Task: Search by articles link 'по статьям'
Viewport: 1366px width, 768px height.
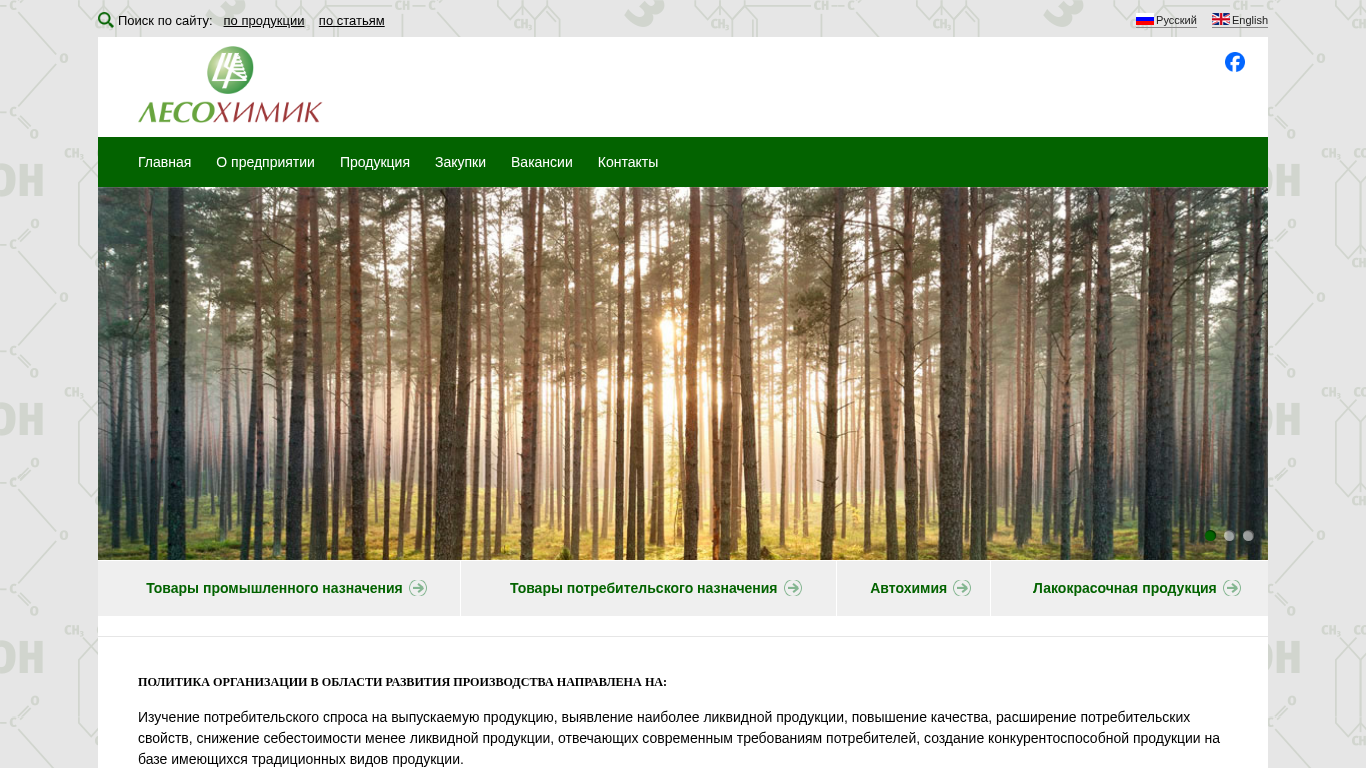Action: point(352,21)
